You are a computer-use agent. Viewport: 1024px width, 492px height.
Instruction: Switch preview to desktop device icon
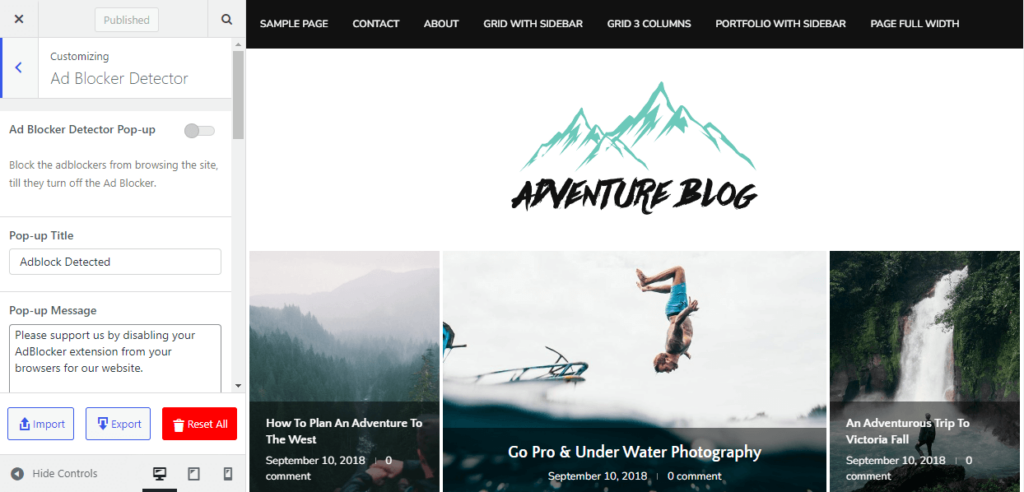(159, 474)
